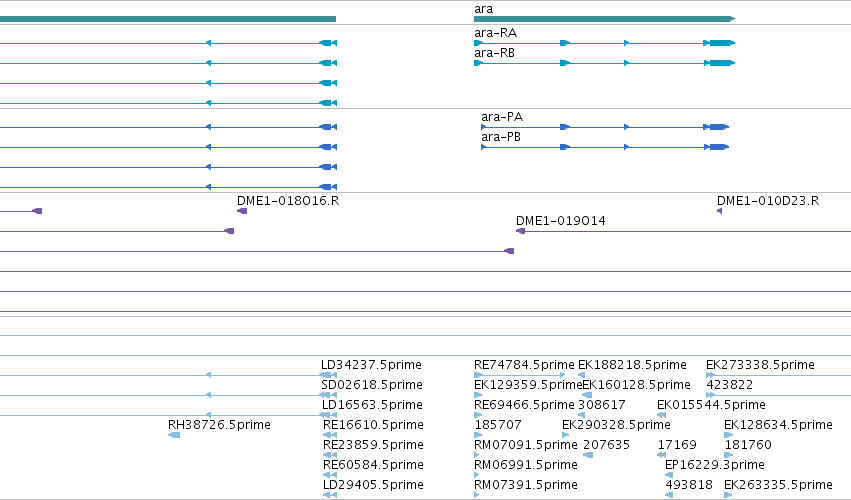Select the RE23859.5prime EST label
Viewport: 851px width, 500px height.
tap(373, 445)
